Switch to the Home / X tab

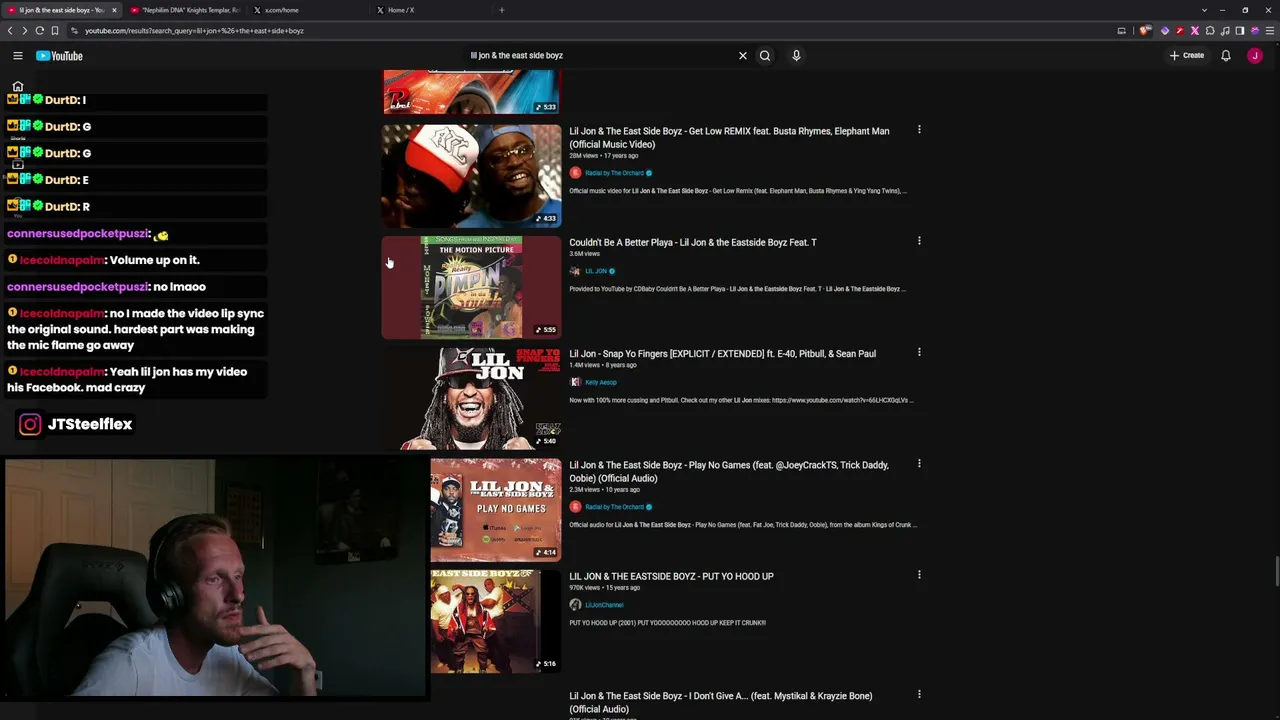(x=430, y=10)
